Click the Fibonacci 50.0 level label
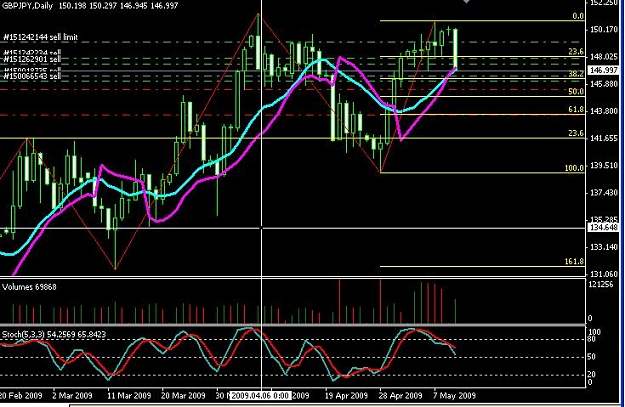 (x=576, y=91)
